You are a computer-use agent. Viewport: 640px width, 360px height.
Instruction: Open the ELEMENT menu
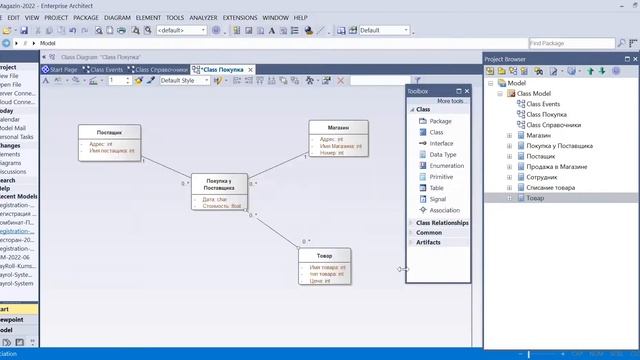coord(148,18)
